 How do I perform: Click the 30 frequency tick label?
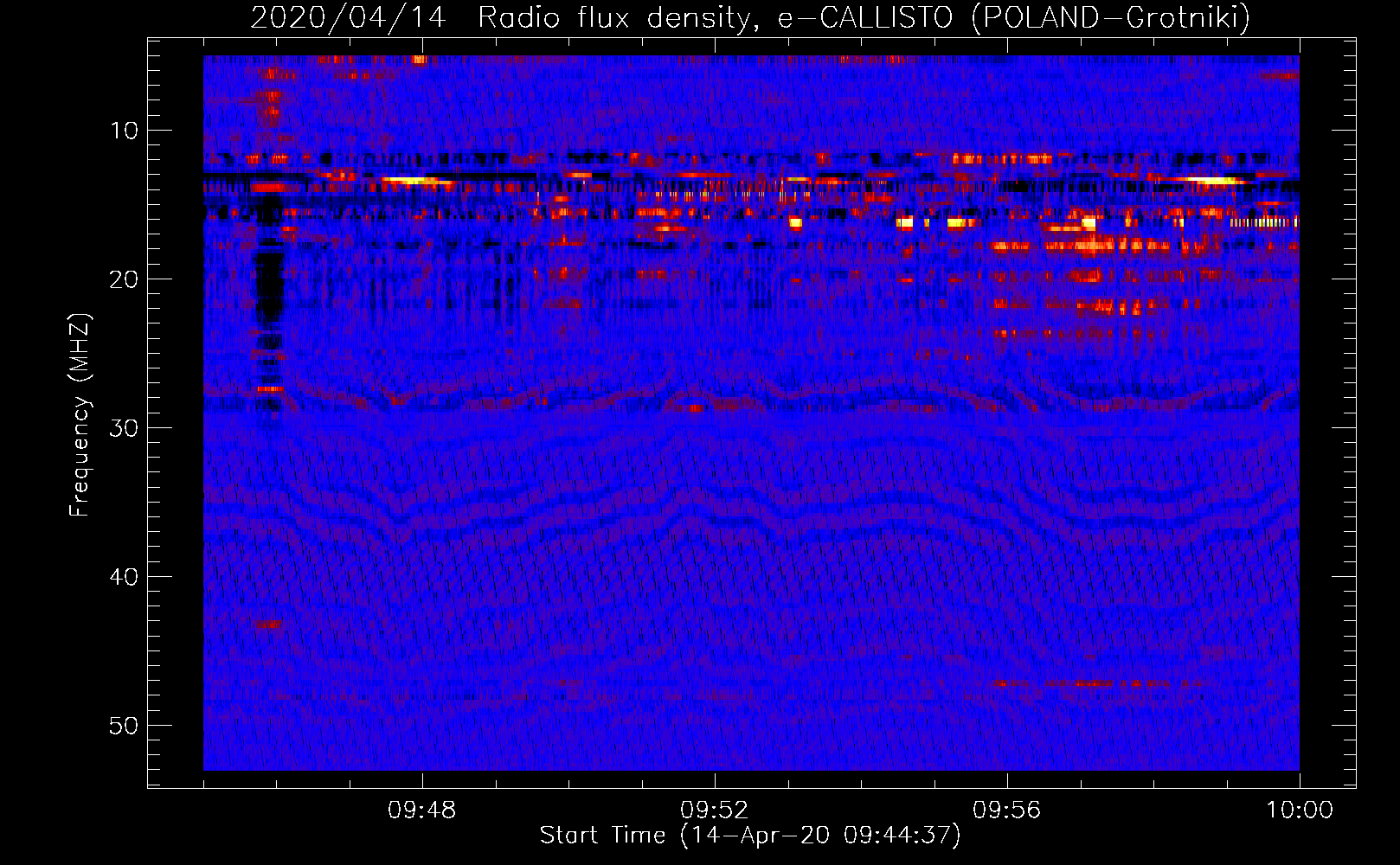(124, 428)
